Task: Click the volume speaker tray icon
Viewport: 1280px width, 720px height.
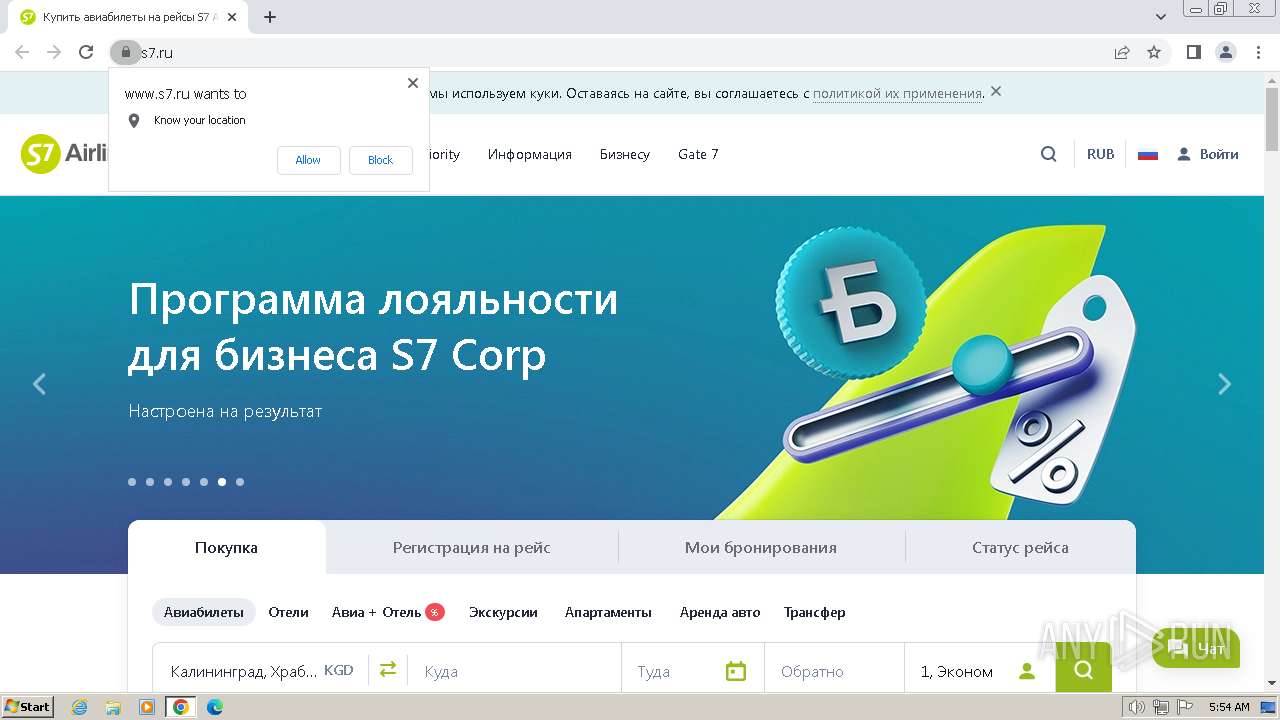Action: click(x=1137, y=707)
